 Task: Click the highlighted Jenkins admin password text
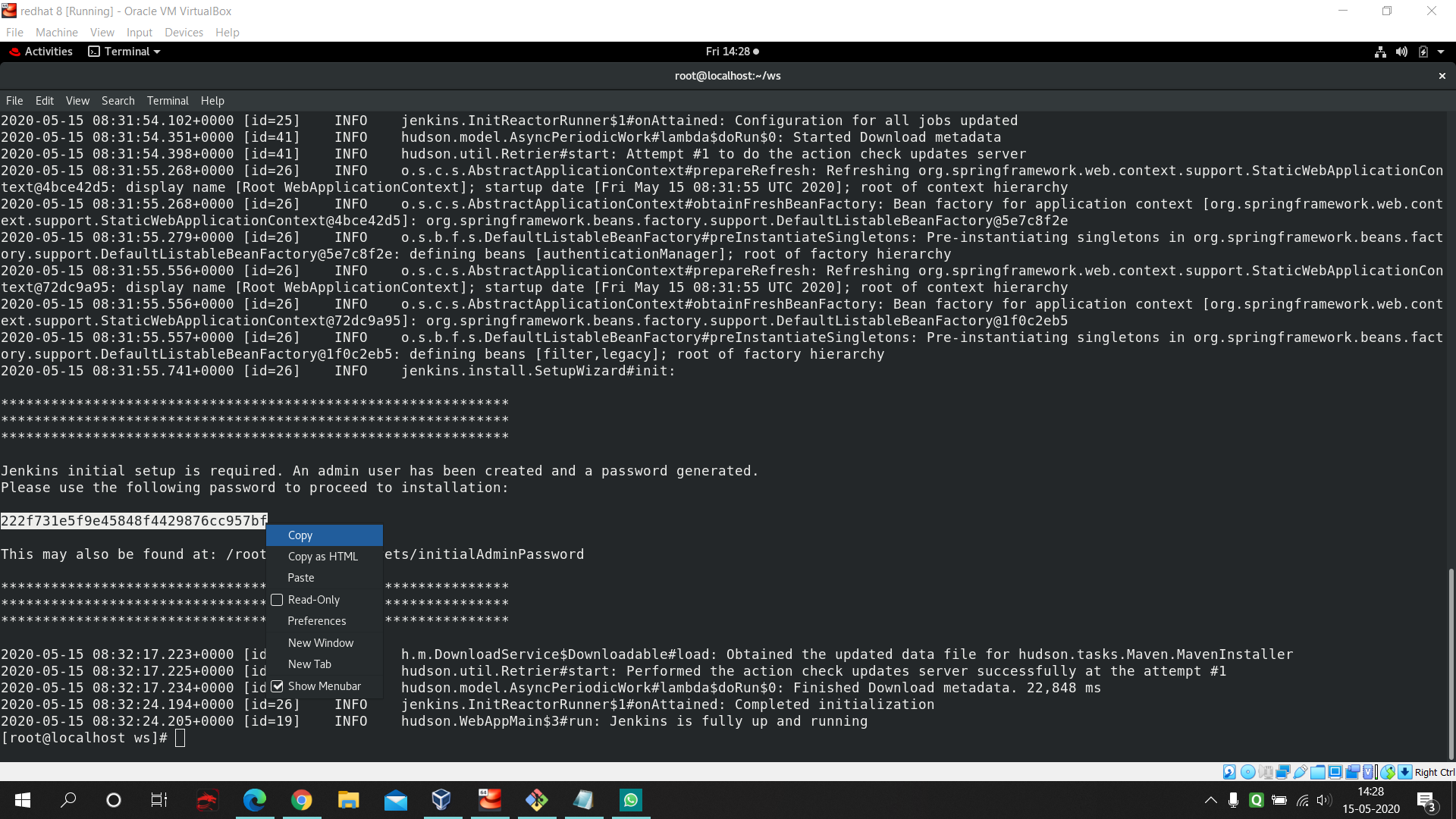pyautogui.click(x=134, y=521)
